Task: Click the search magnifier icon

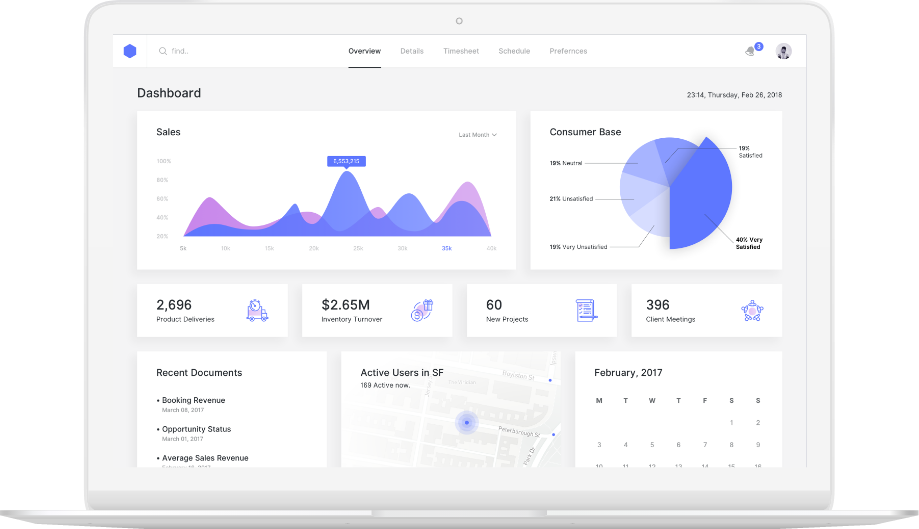Action: coord(163,51)
